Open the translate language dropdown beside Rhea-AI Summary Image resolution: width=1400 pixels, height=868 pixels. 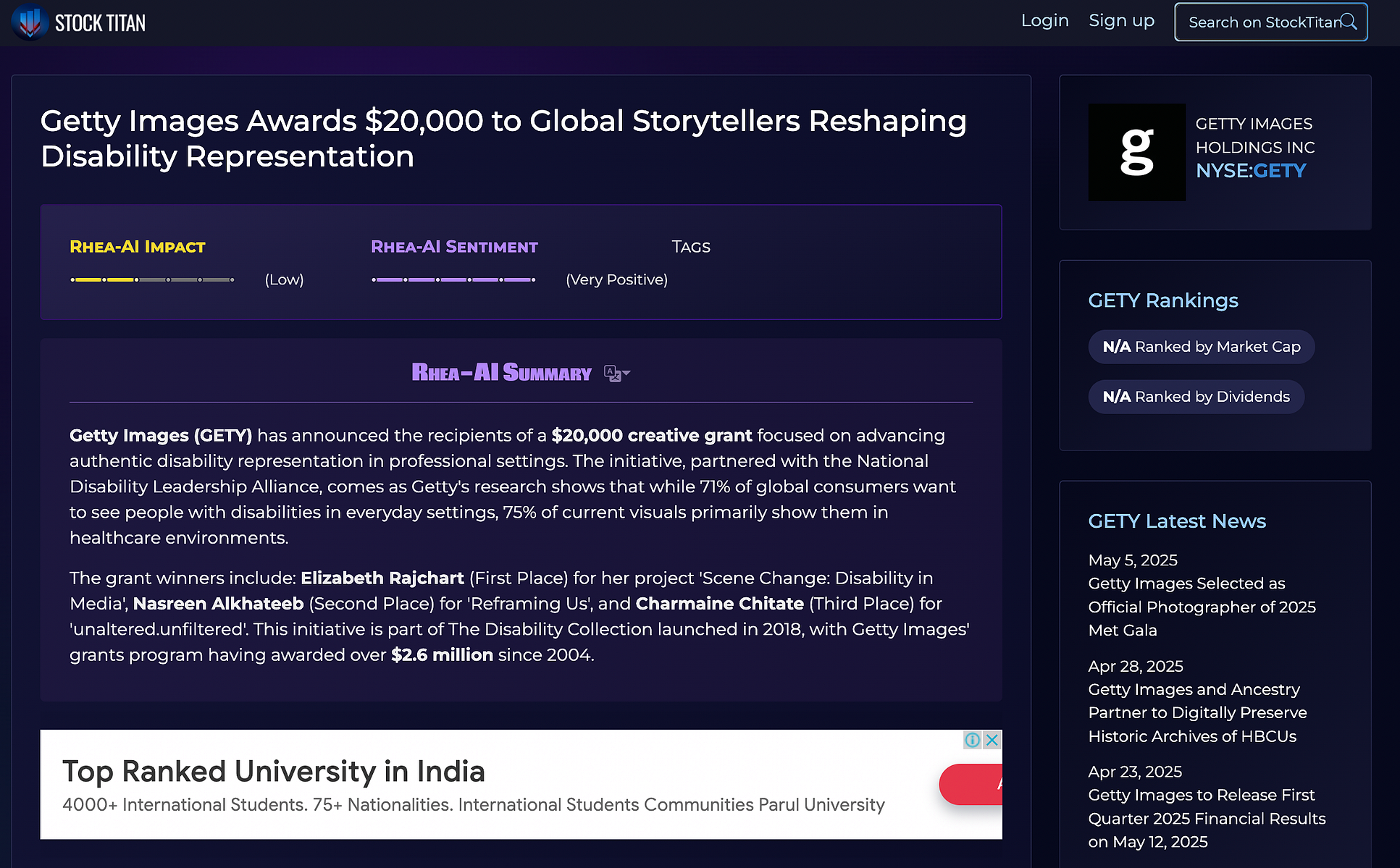617,374
